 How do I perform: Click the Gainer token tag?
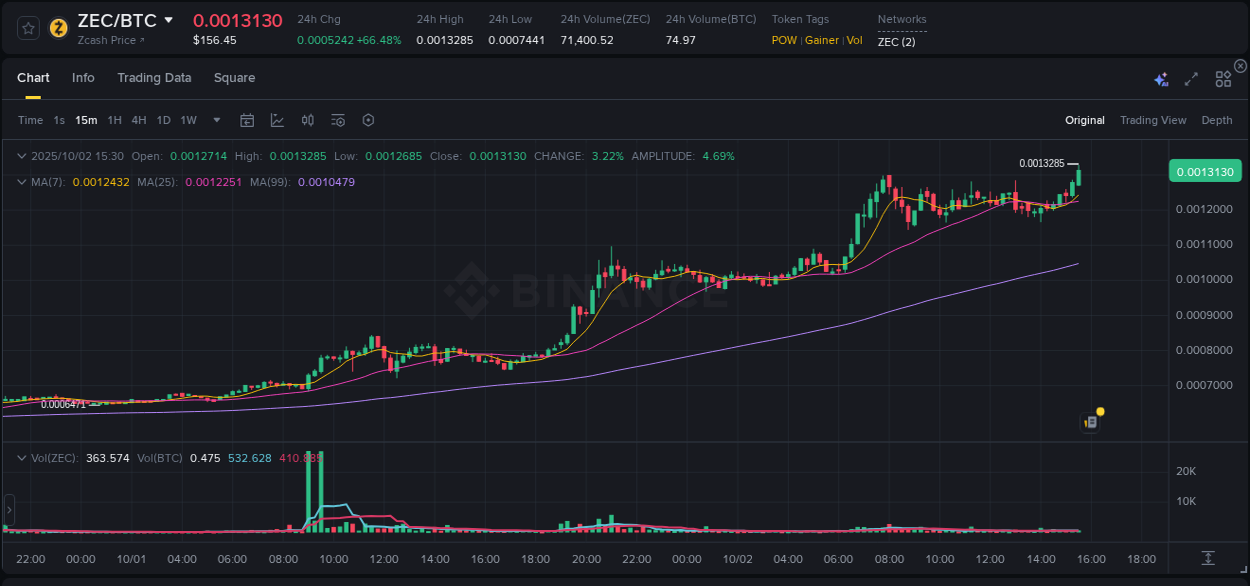point(821,40)
